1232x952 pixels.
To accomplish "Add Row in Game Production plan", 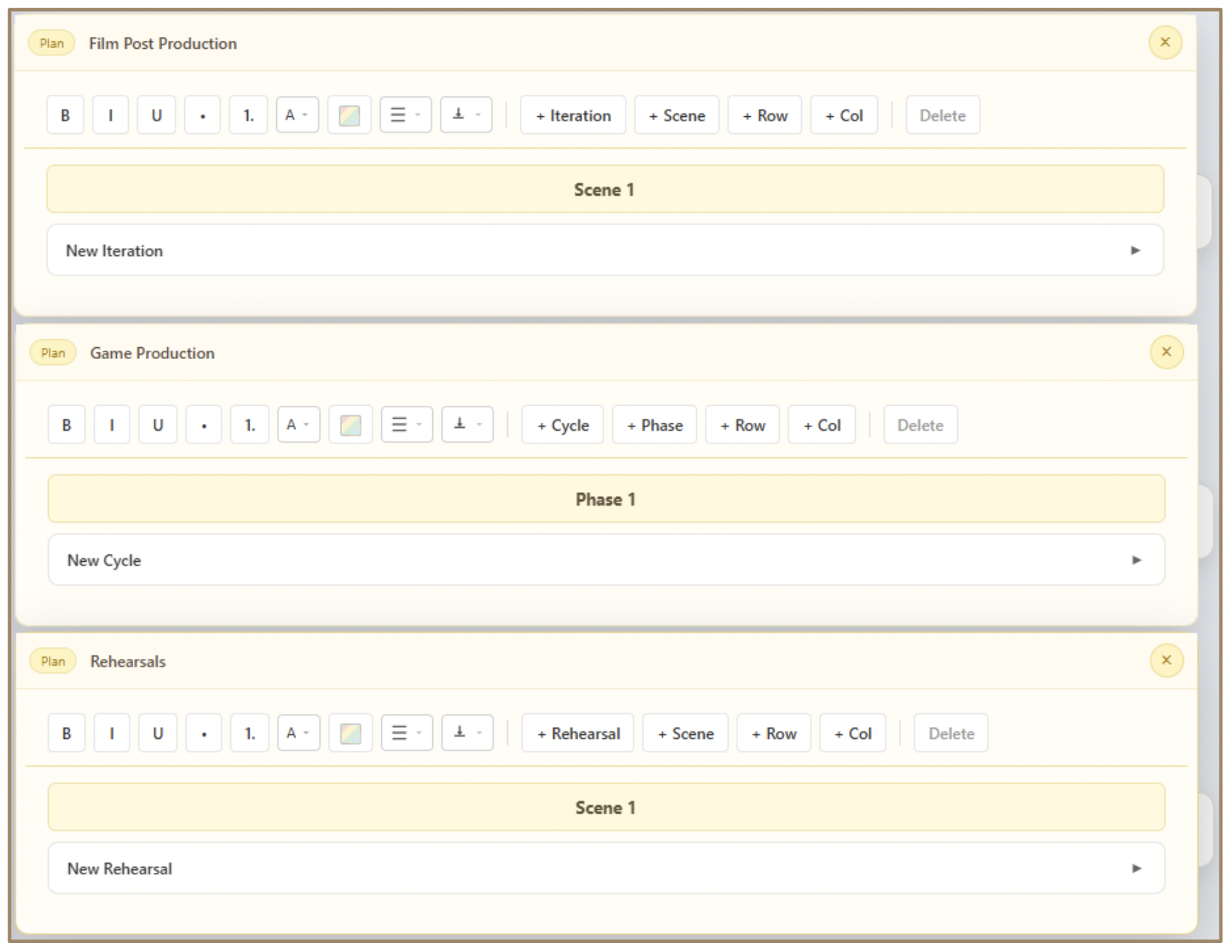I will (743, 425).
